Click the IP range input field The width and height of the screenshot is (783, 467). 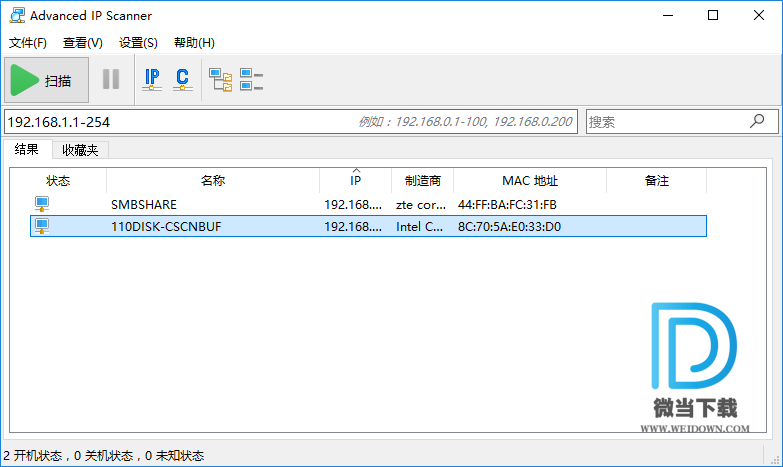pyautogui.click(x=291, y=122)
